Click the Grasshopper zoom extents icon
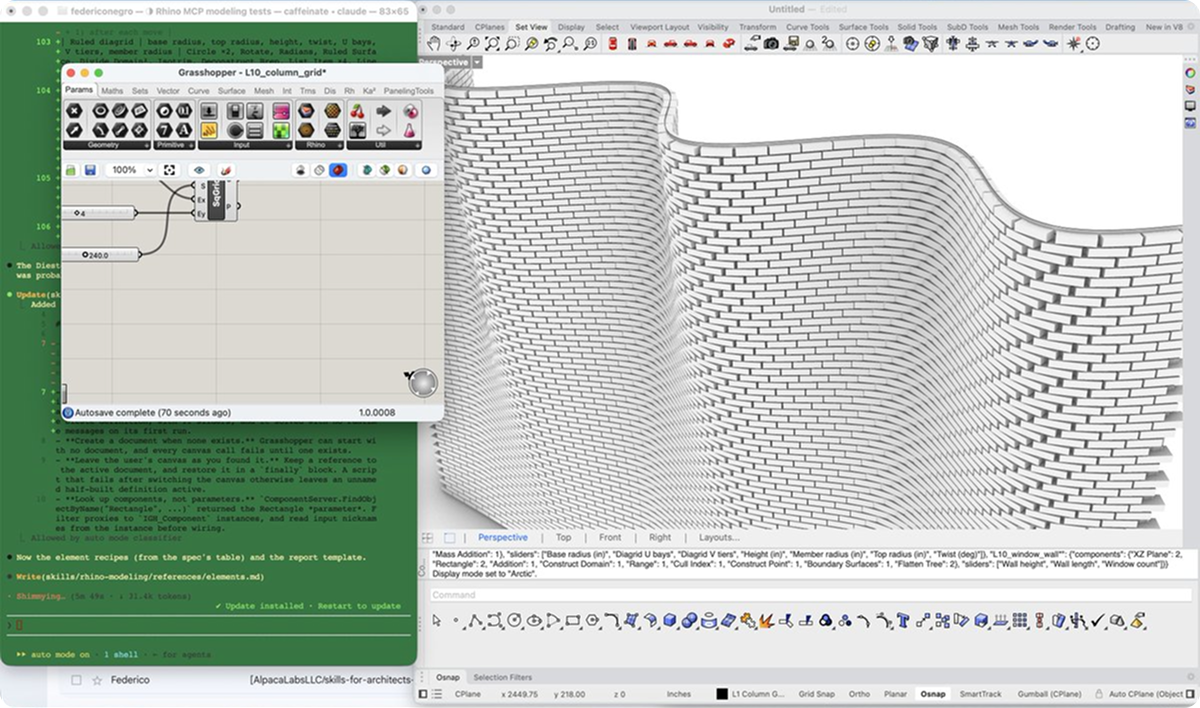Image resolution: width=1200 pixels, height=708 pixels. pyautogui.click(x=170, y=170)
